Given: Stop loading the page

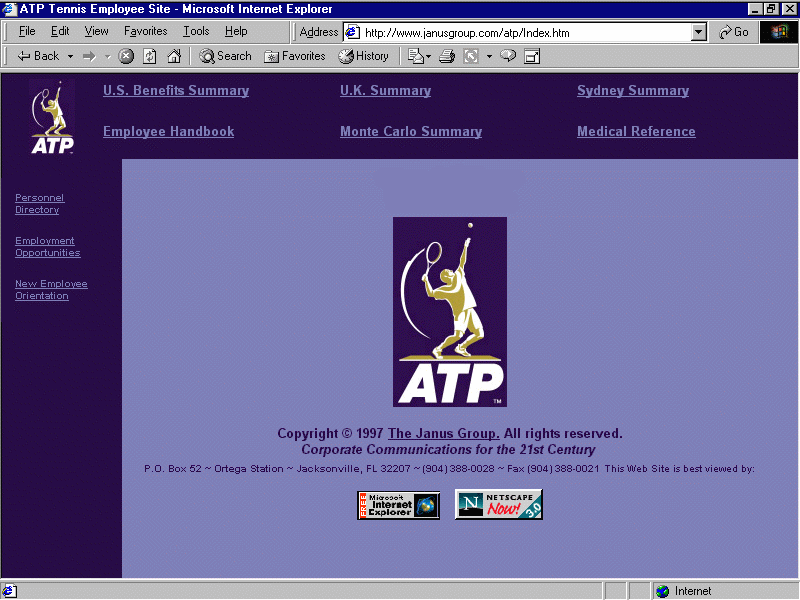Looking at the screenshot, I should point(126,56).
